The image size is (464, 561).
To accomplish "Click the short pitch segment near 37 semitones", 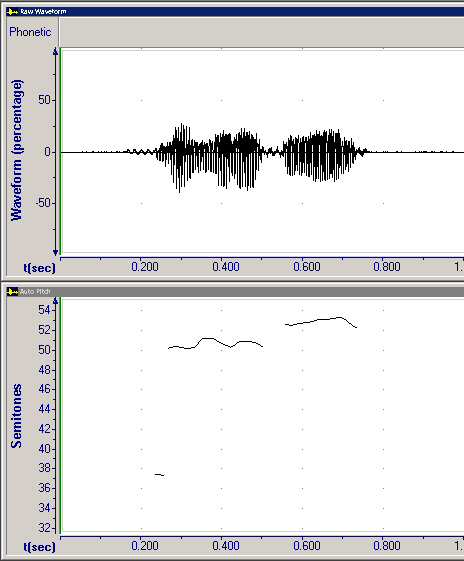I will coord(160,475).
